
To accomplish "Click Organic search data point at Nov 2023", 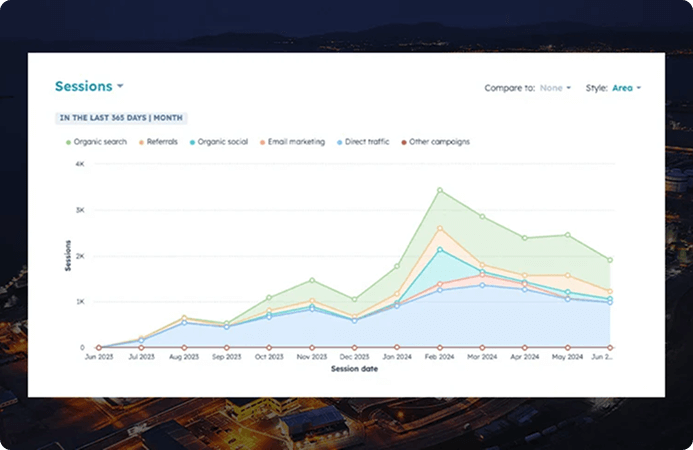I will pos(312,281).
